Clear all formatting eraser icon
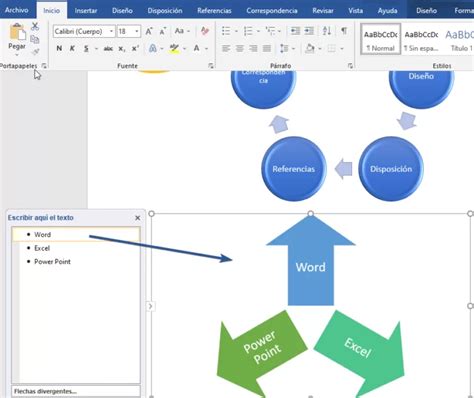474x398 pixels. coord(205,31)
